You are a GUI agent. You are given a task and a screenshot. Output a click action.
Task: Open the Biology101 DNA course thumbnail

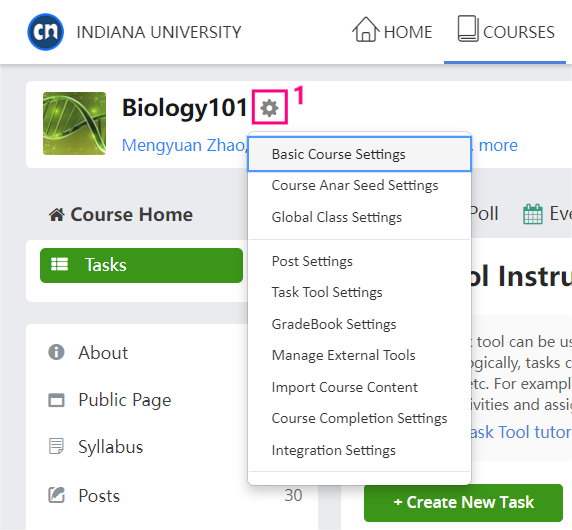(74, 123)
